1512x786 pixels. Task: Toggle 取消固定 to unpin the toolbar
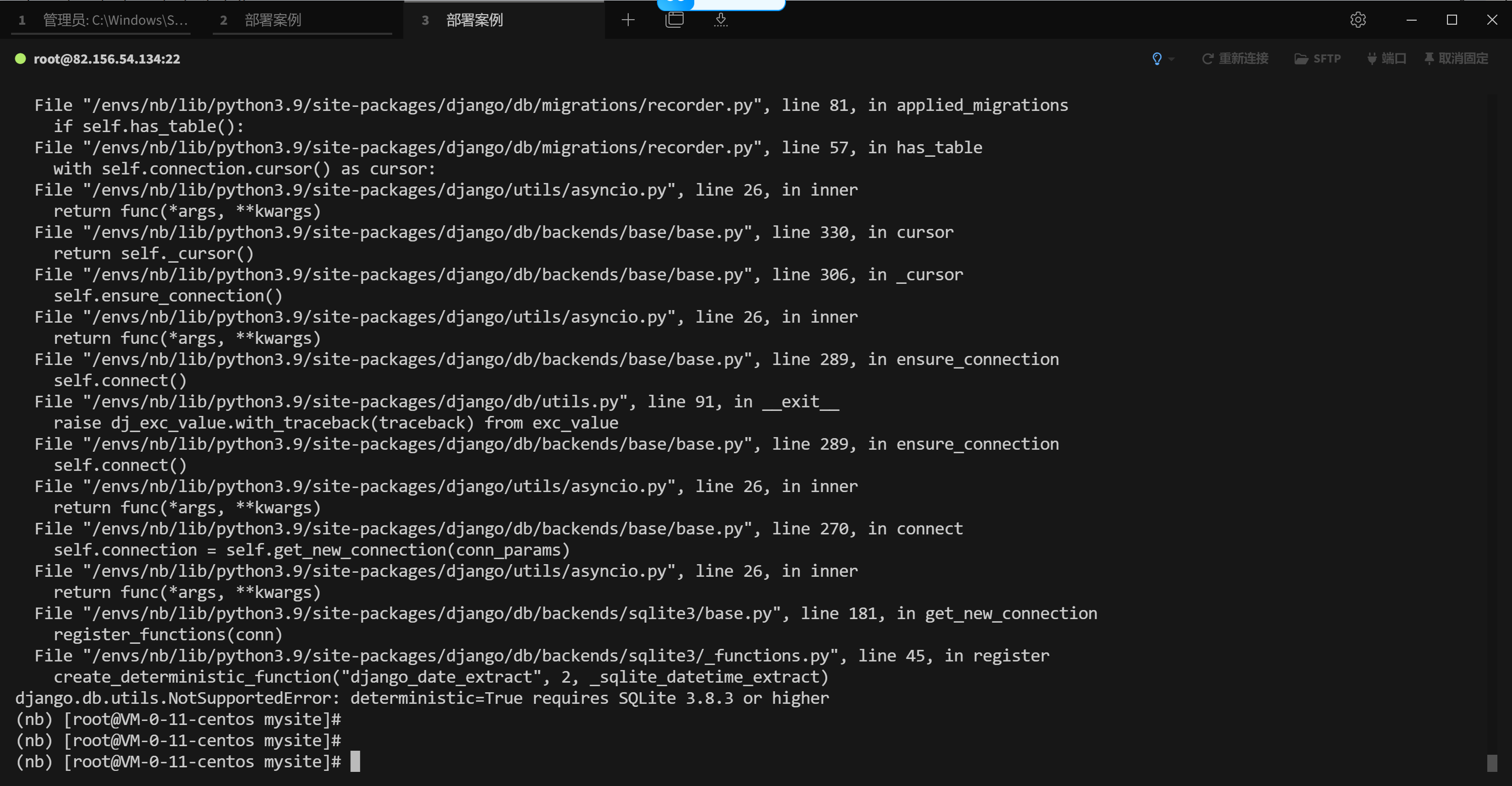pyautogui.click(x=1456, y=58)
